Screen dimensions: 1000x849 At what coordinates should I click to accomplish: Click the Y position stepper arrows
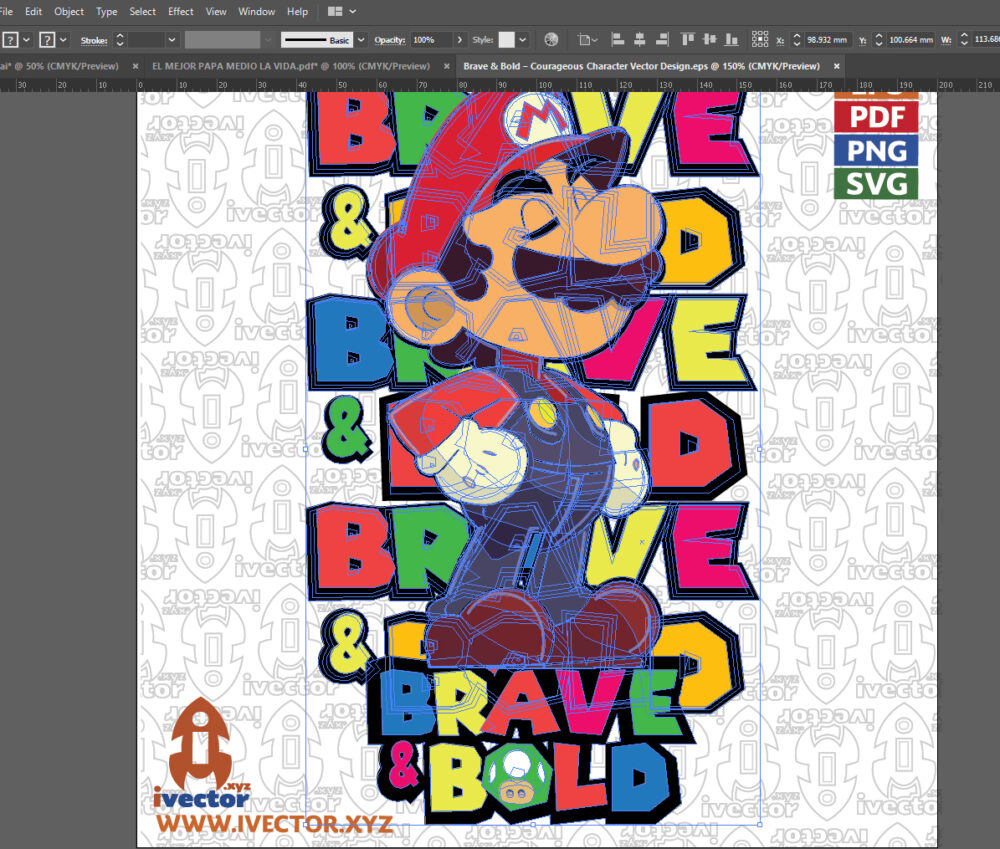coord(878,40)
